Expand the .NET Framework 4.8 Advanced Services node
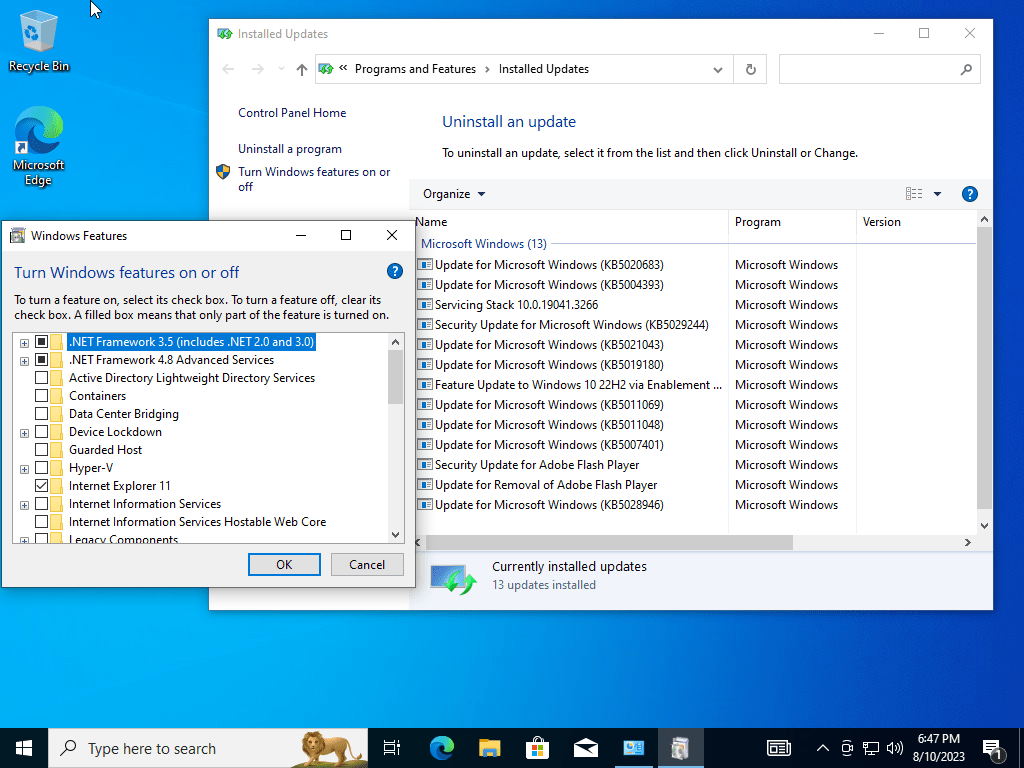 24,361
